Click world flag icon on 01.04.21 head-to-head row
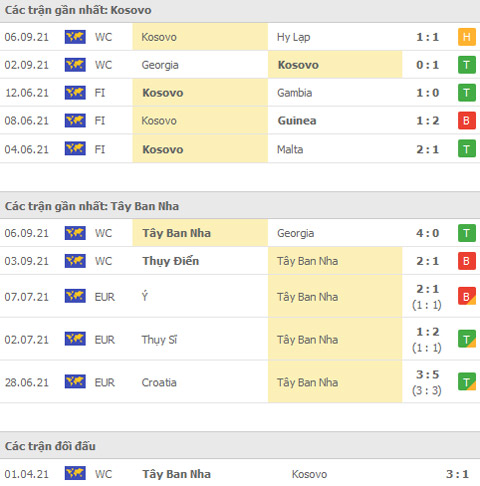480x486 pixels. point(75,473)
